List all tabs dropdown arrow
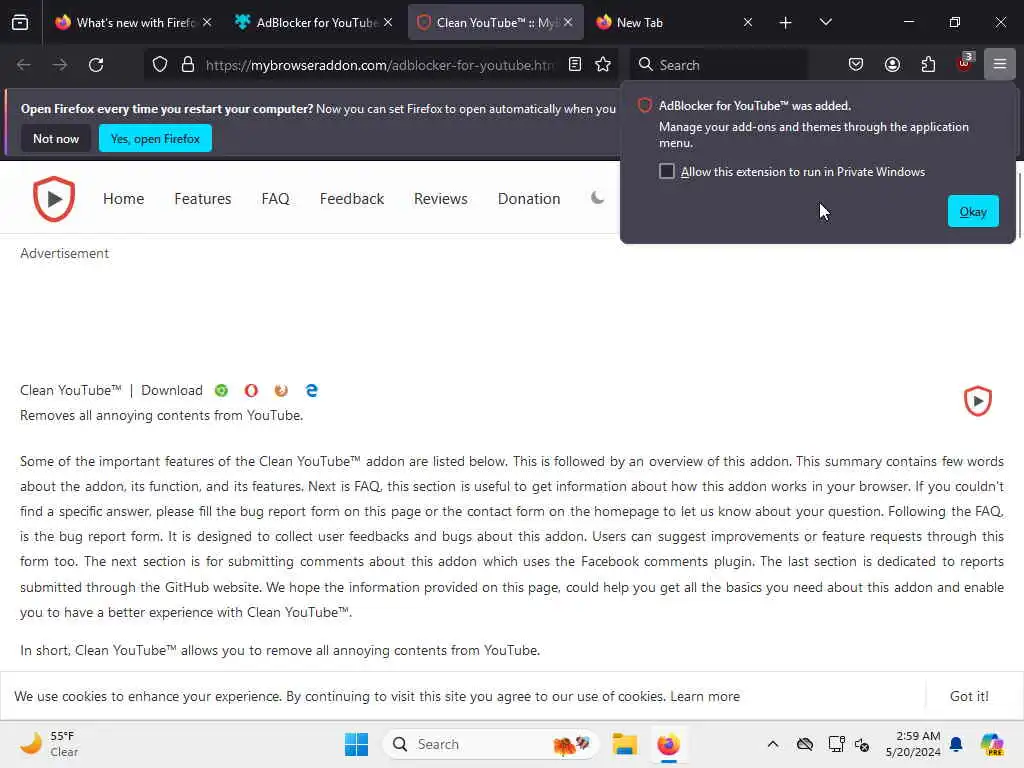Screen dimensions: 1024x768 [825, 22]
